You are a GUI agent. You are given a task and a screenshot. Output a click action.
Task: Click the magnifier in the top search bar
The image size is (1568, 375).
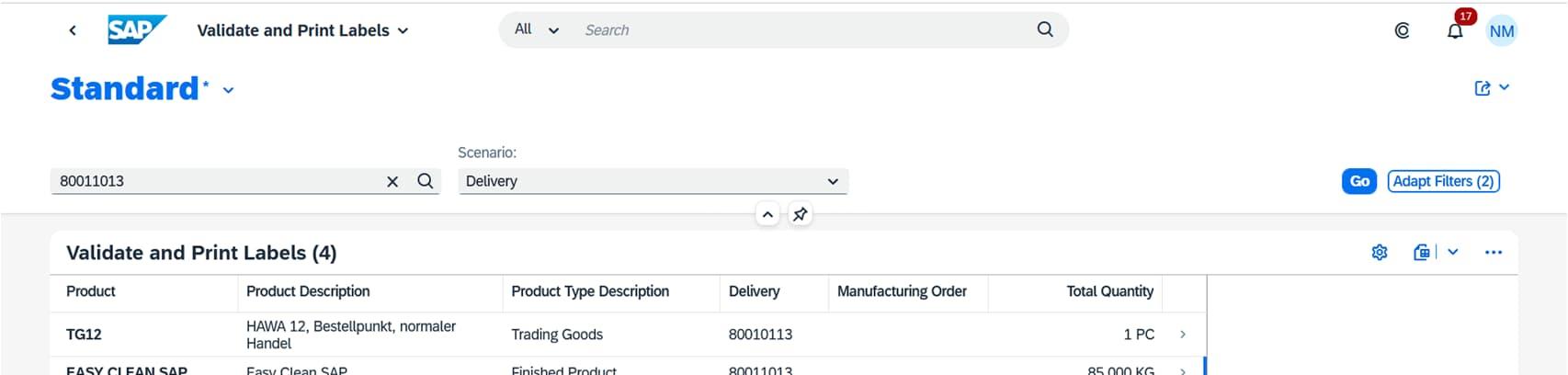pyautogui.click(x=1045, y=29)
